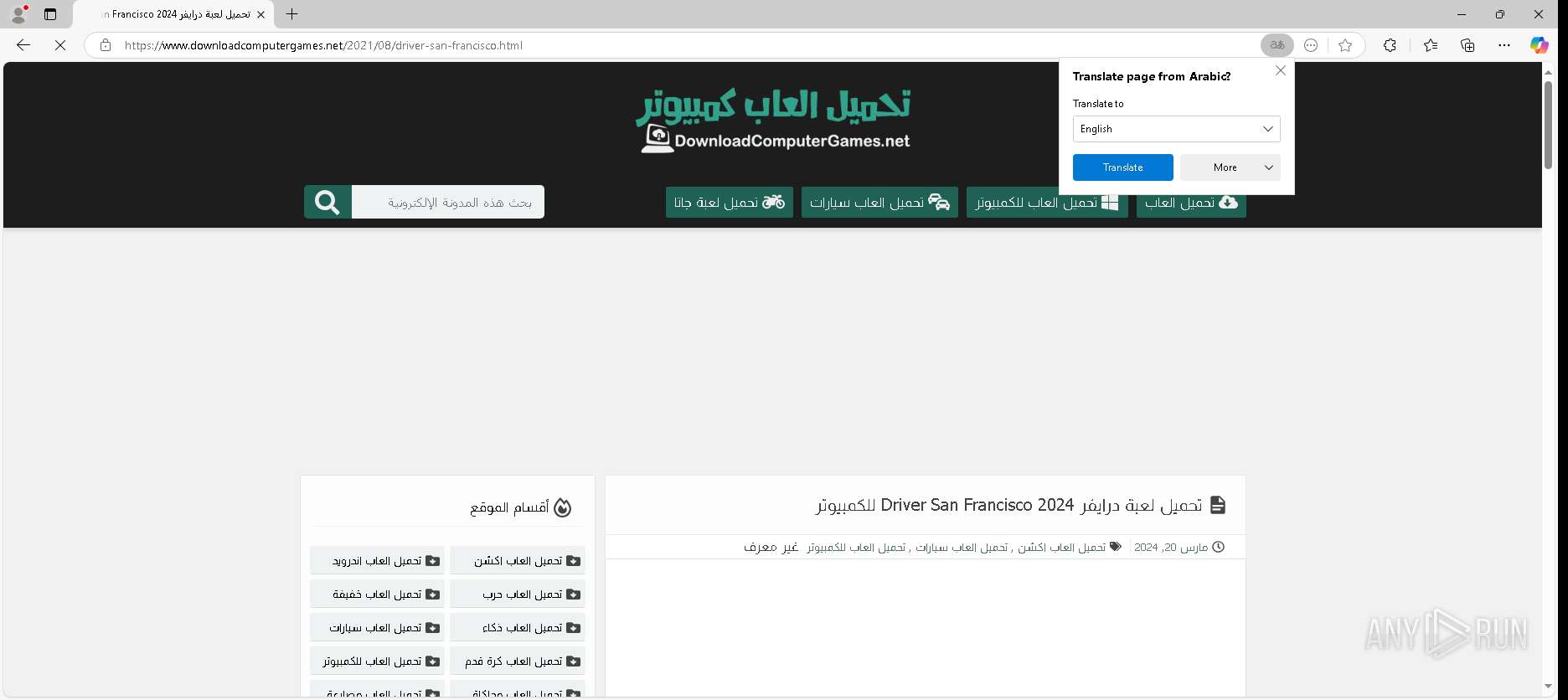Open category تحميل العاب خفيفة in sidebar

pyautogui.click(x=377, y=594)
